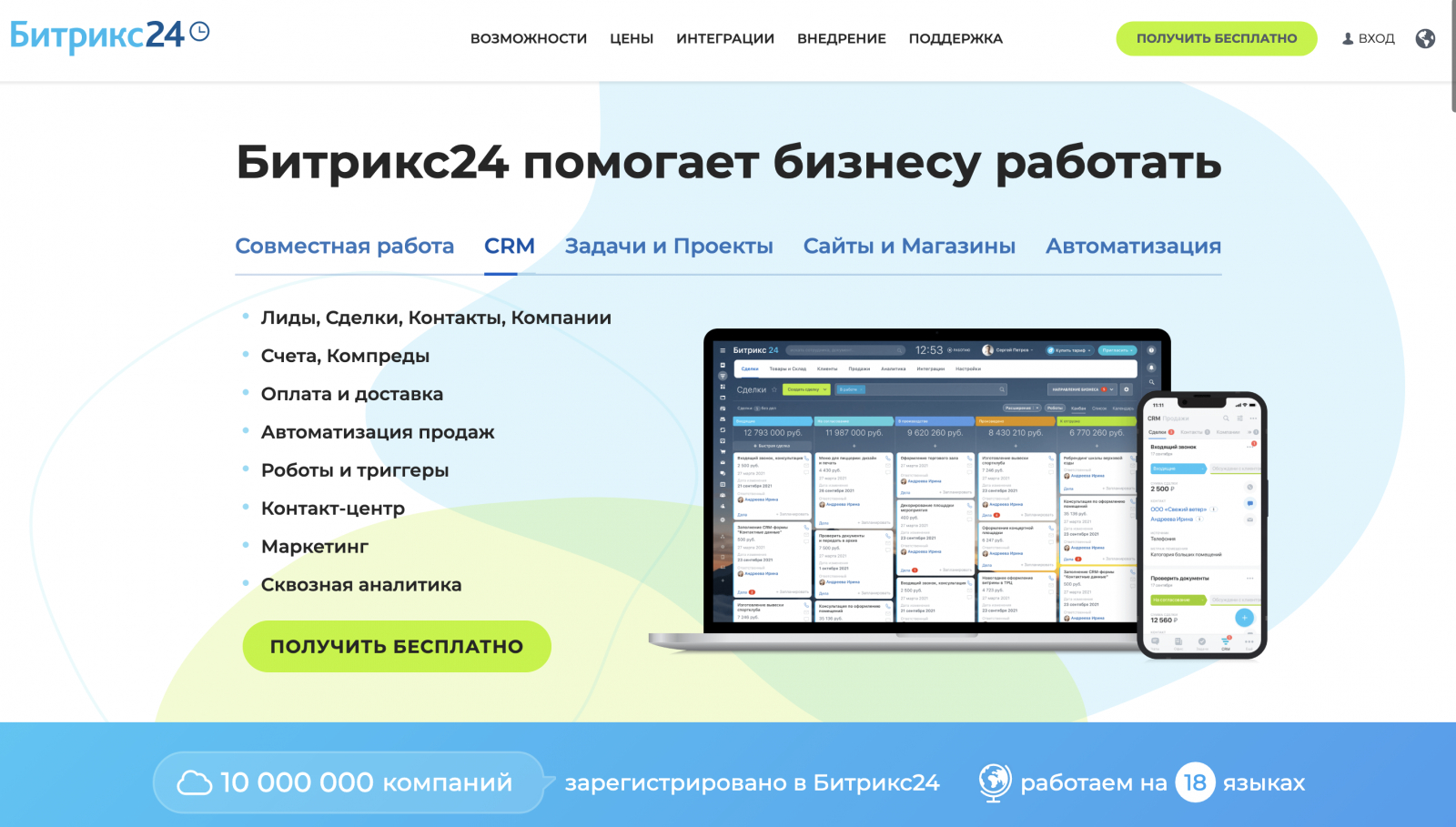Click the 10 000 000 компаний badge

pos(349,782)
